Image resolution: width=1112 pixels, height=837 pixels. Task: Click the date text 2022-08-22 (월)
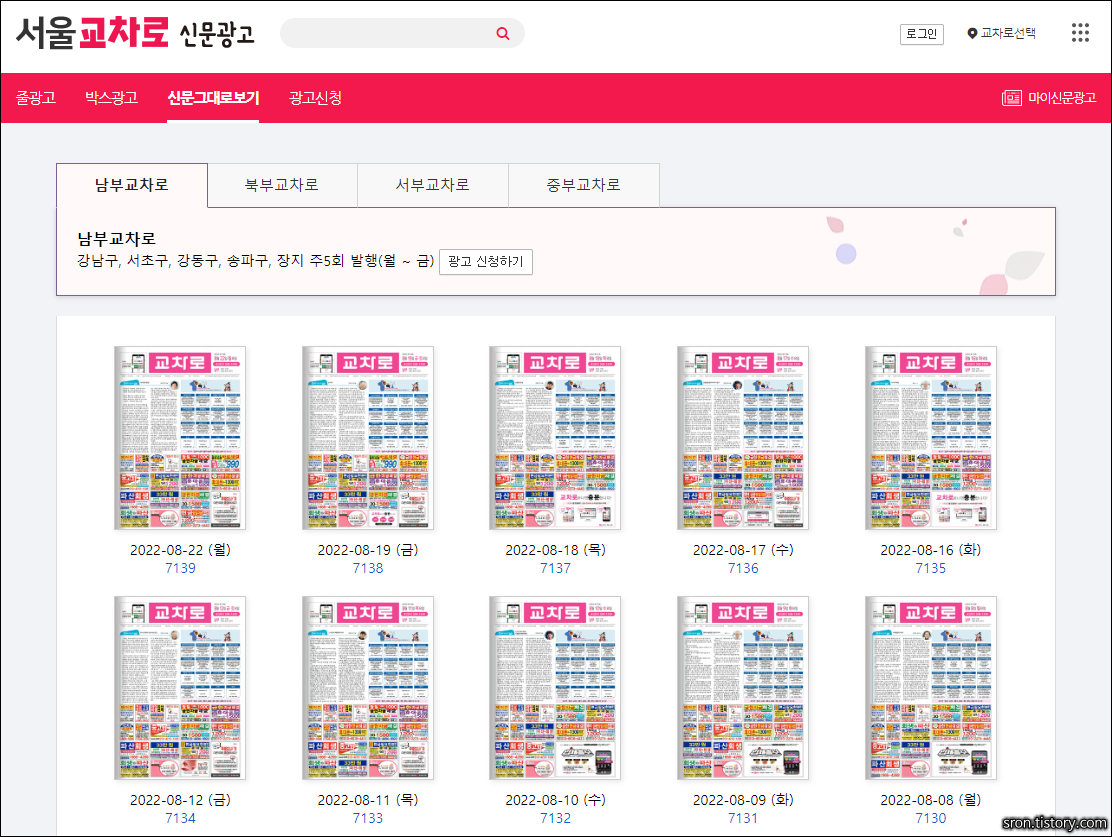(x=180, y=550)
